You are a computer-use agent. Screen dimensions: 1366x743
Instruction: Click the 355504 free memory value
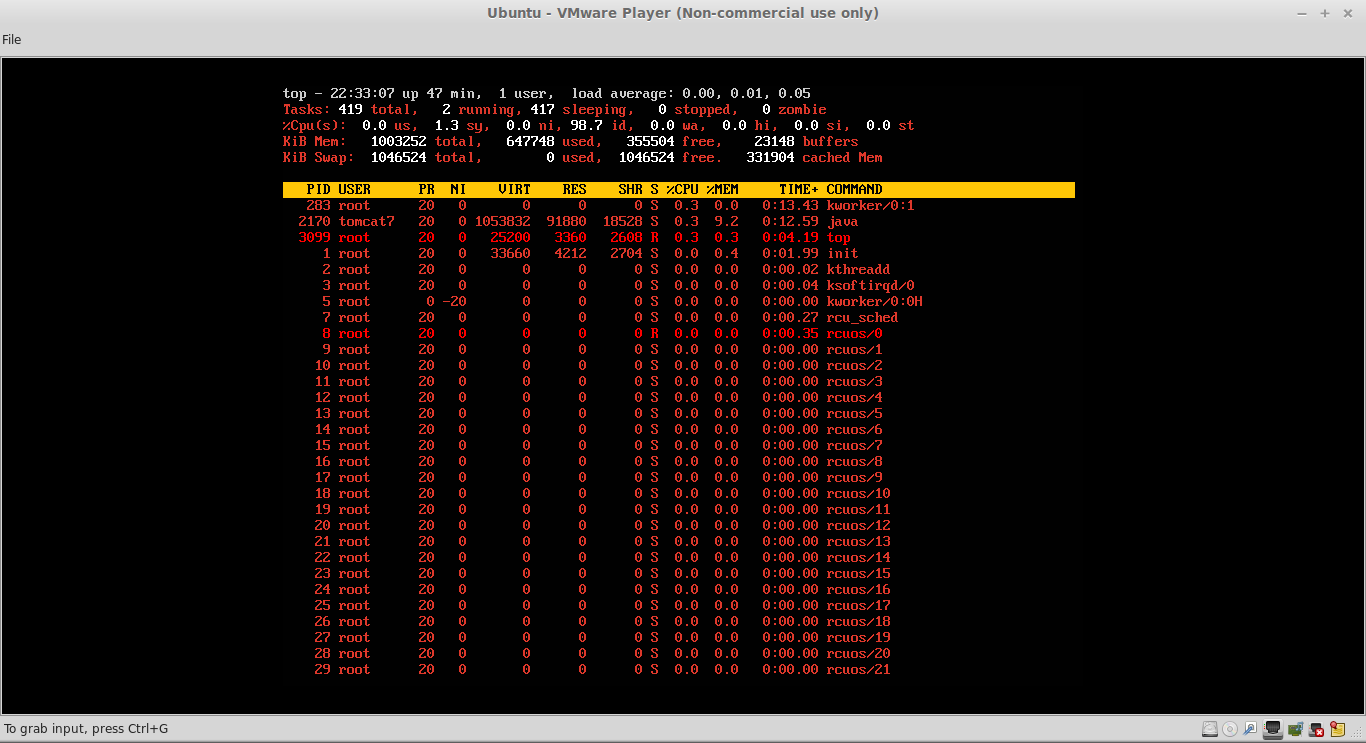click(x=650, y=141)
